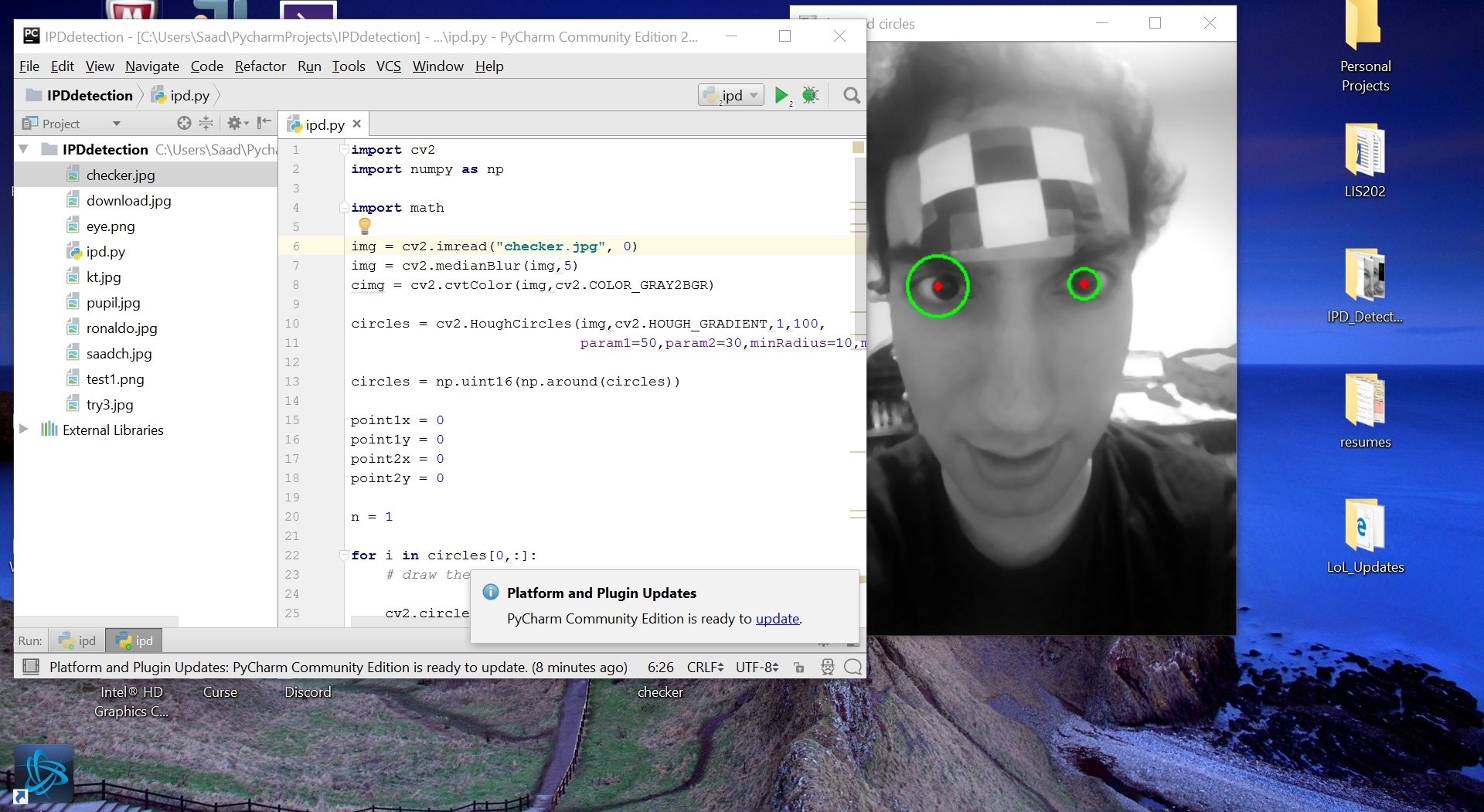Open the Refactor menu

(260, 66)
